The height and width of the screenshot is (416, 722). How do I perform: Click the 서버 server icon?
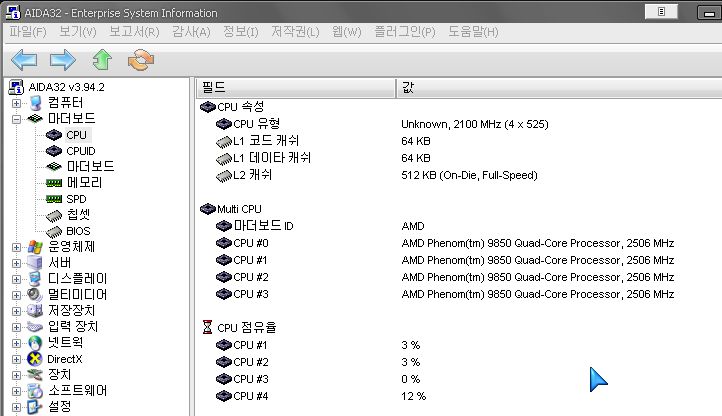(35, 263)
